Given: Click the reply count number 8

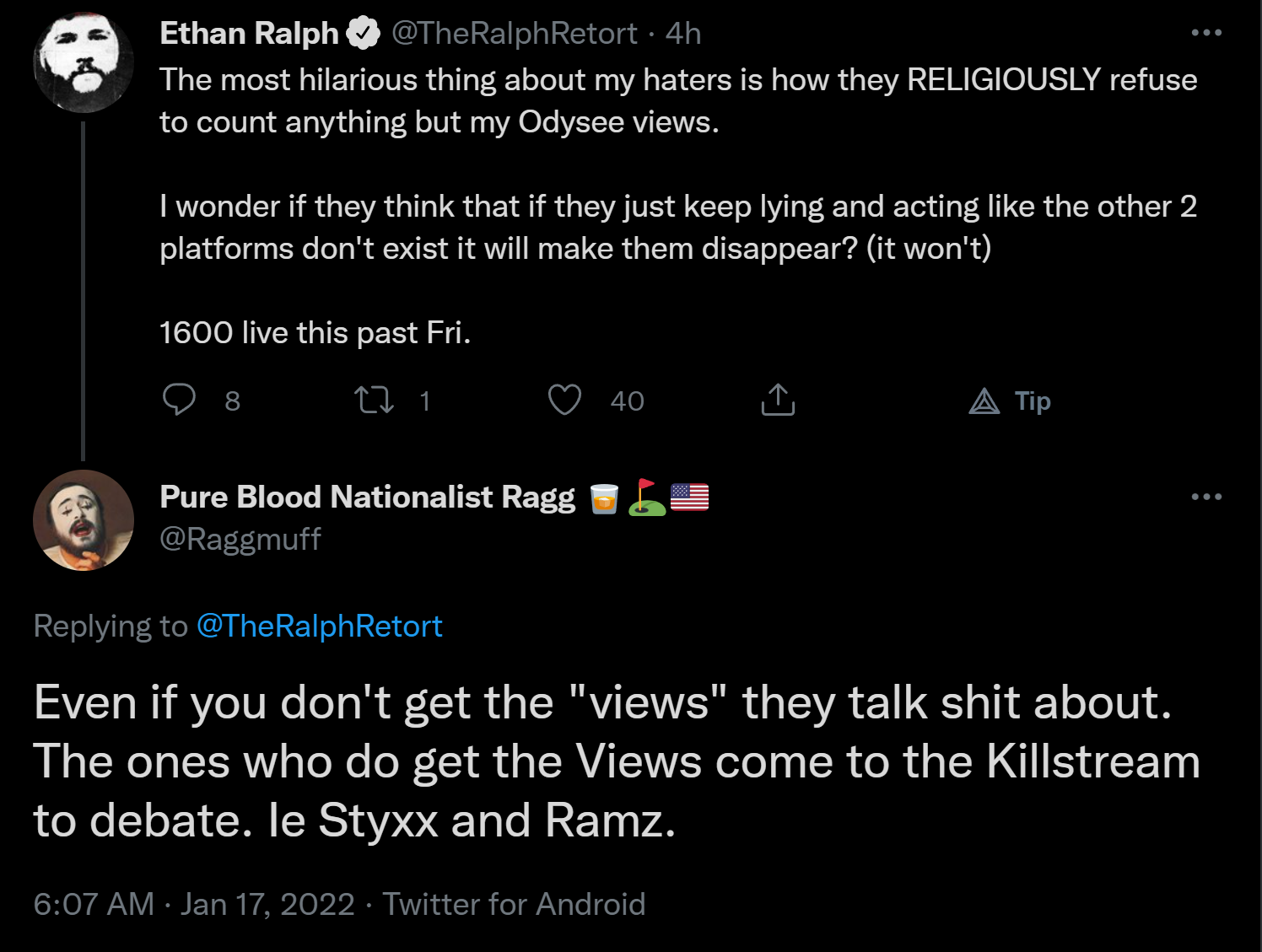Looking at the screenshot, I should click(233, 401).
